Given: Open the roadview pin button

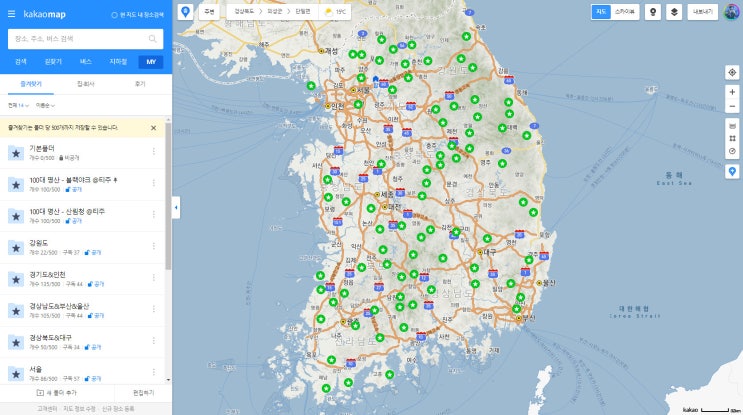Looking at the screenshot, I should tap(652, 12).
